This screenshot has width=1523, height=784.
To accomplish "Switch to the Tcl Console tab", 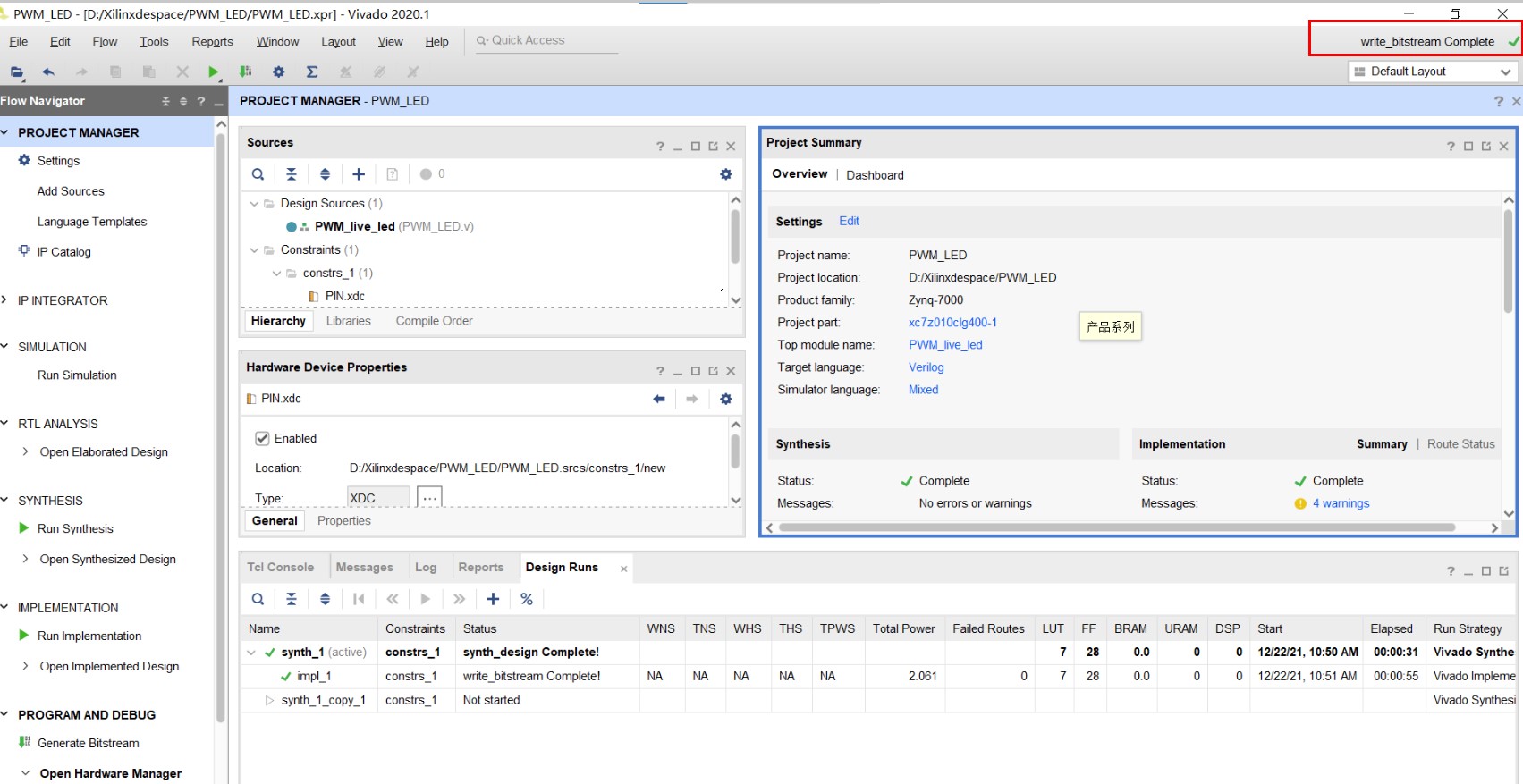I will (x=280, y=567).
